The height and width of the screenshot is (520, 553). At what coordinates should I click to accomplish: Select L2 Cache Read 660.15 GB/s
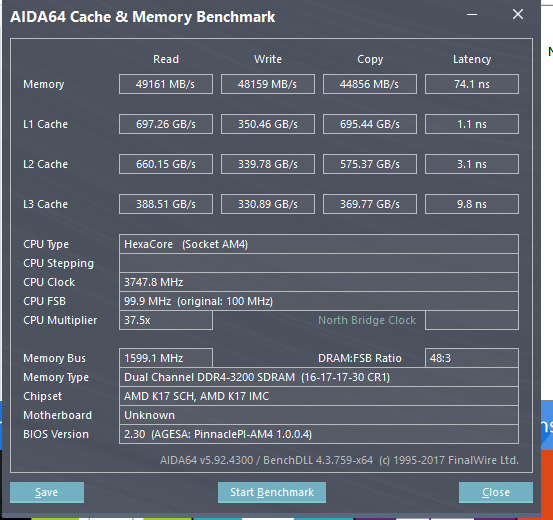(x=166, y=164)
